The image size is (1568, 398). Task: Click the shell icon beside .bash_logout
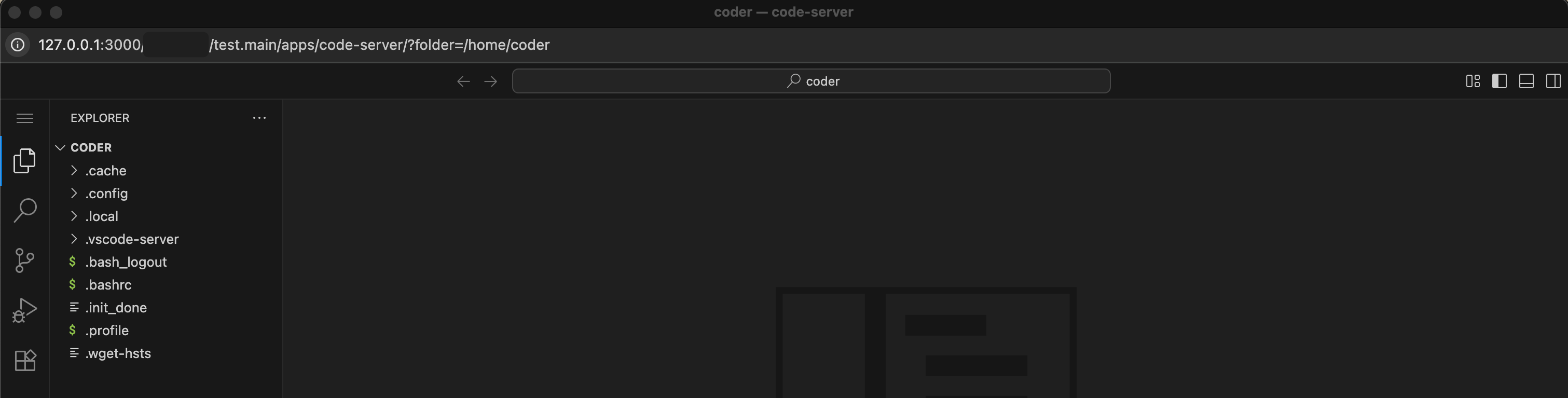(73, 261)
